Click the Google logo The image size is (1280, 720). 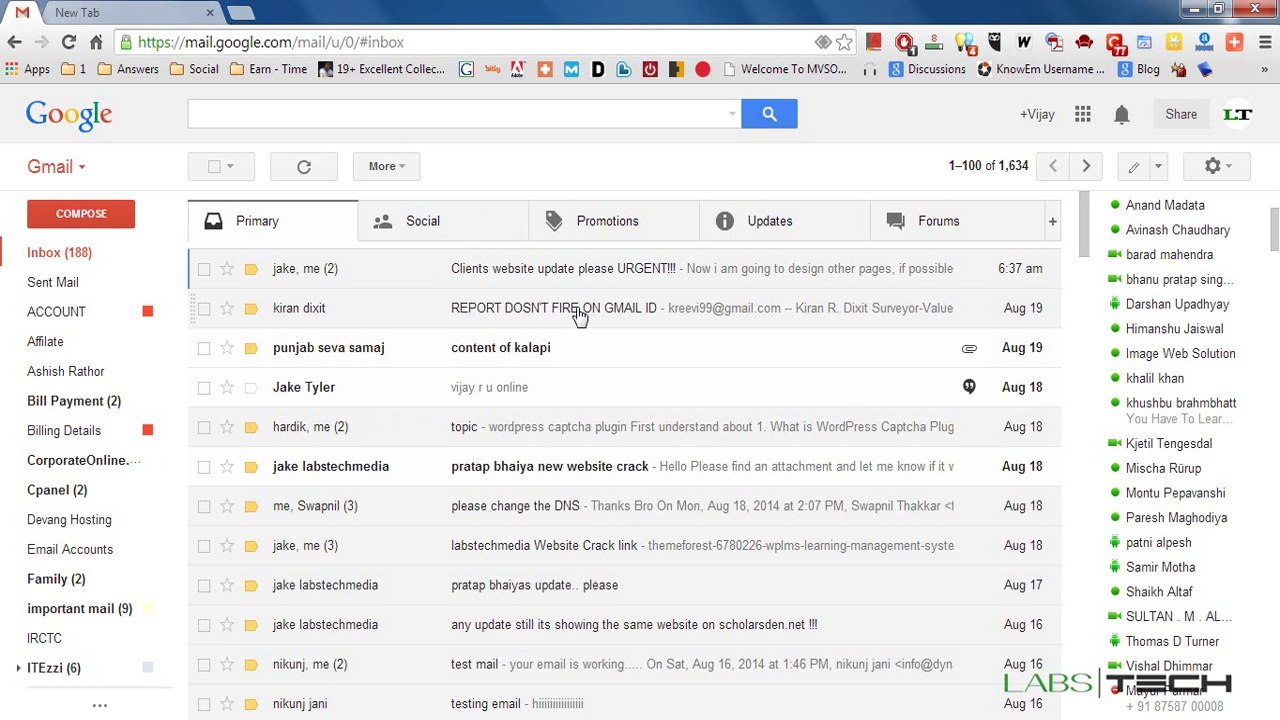coord(69,115)
